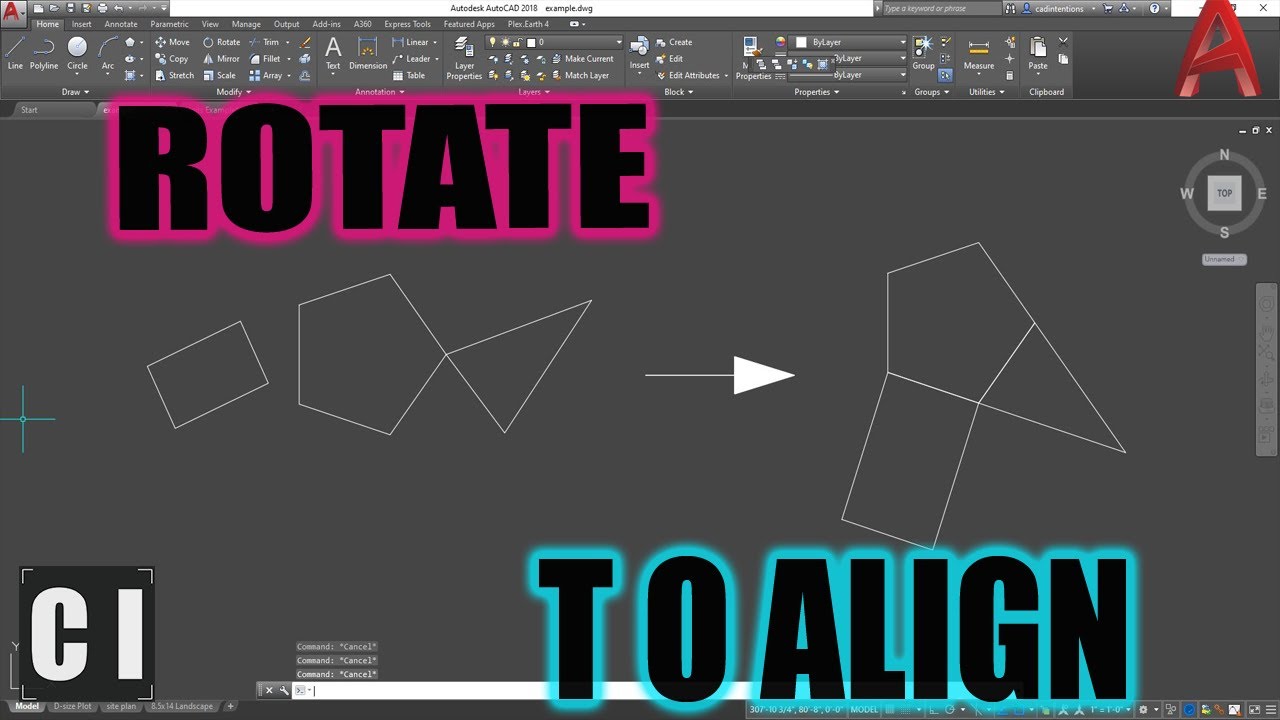The width and height of the screenshot is (1280, 720).
Task: Activate the Rotate command
Action: point(221,42)
